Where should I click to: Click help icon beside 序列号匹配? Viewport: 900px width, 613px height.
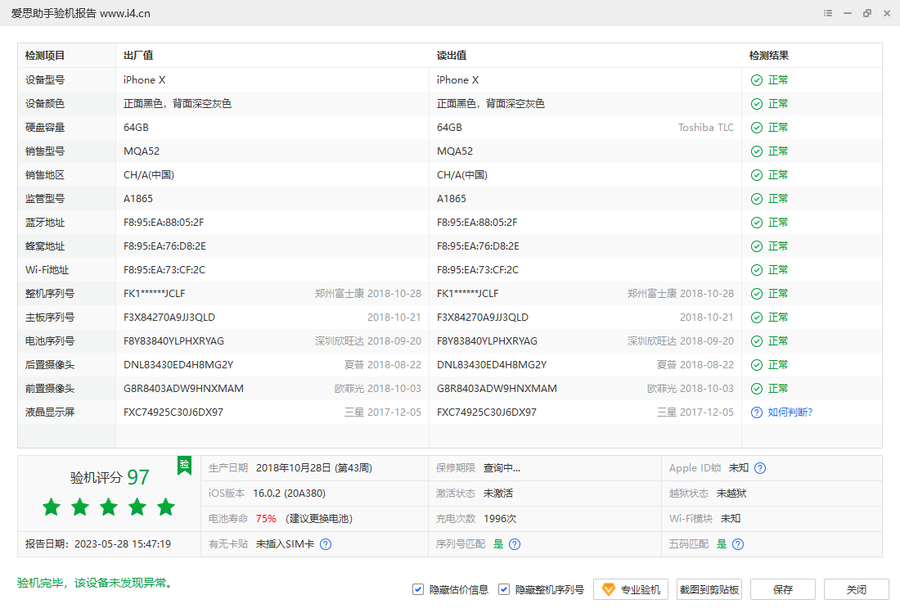tap(515, 544)
